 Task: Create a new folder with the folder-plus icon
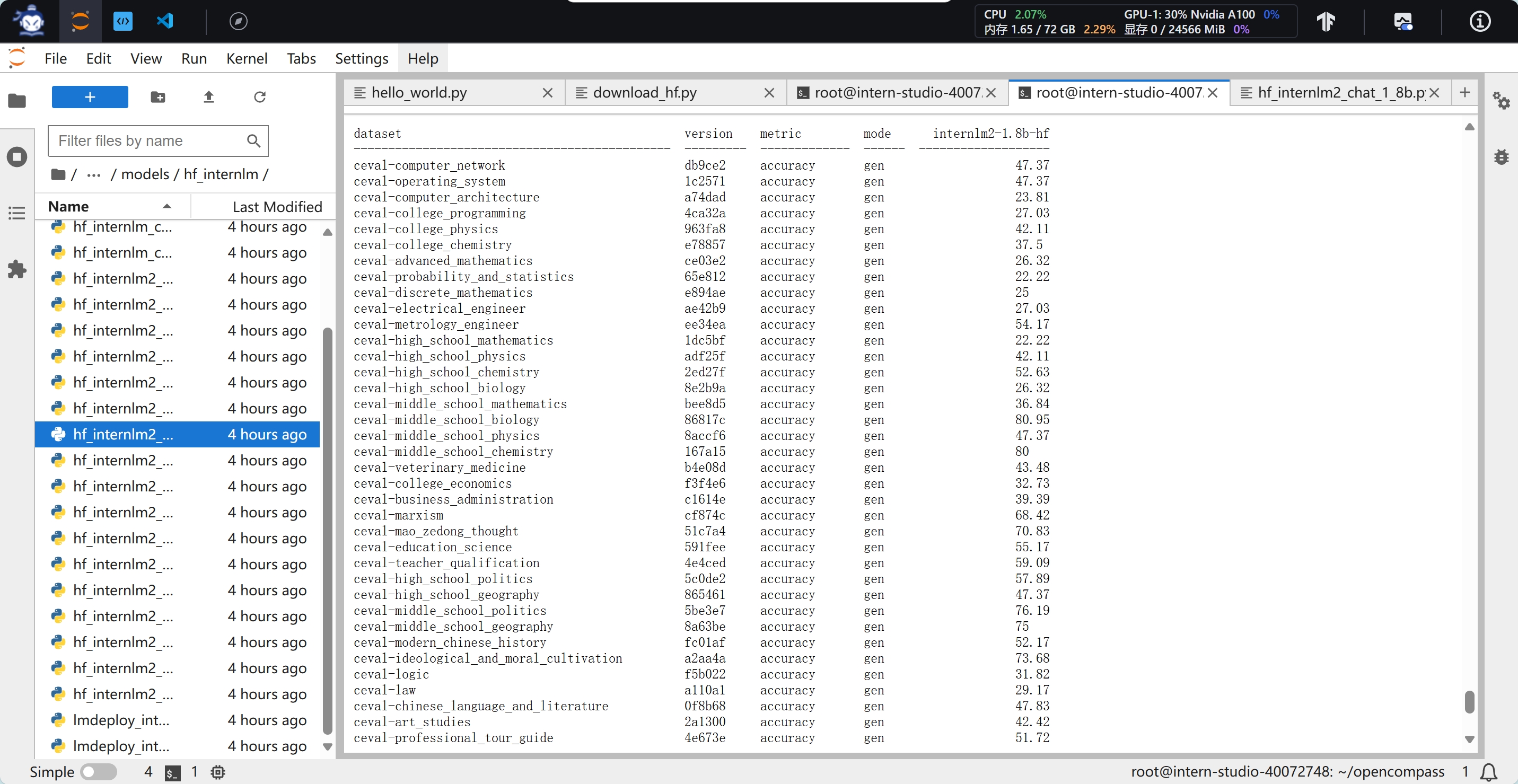[157, 97]
